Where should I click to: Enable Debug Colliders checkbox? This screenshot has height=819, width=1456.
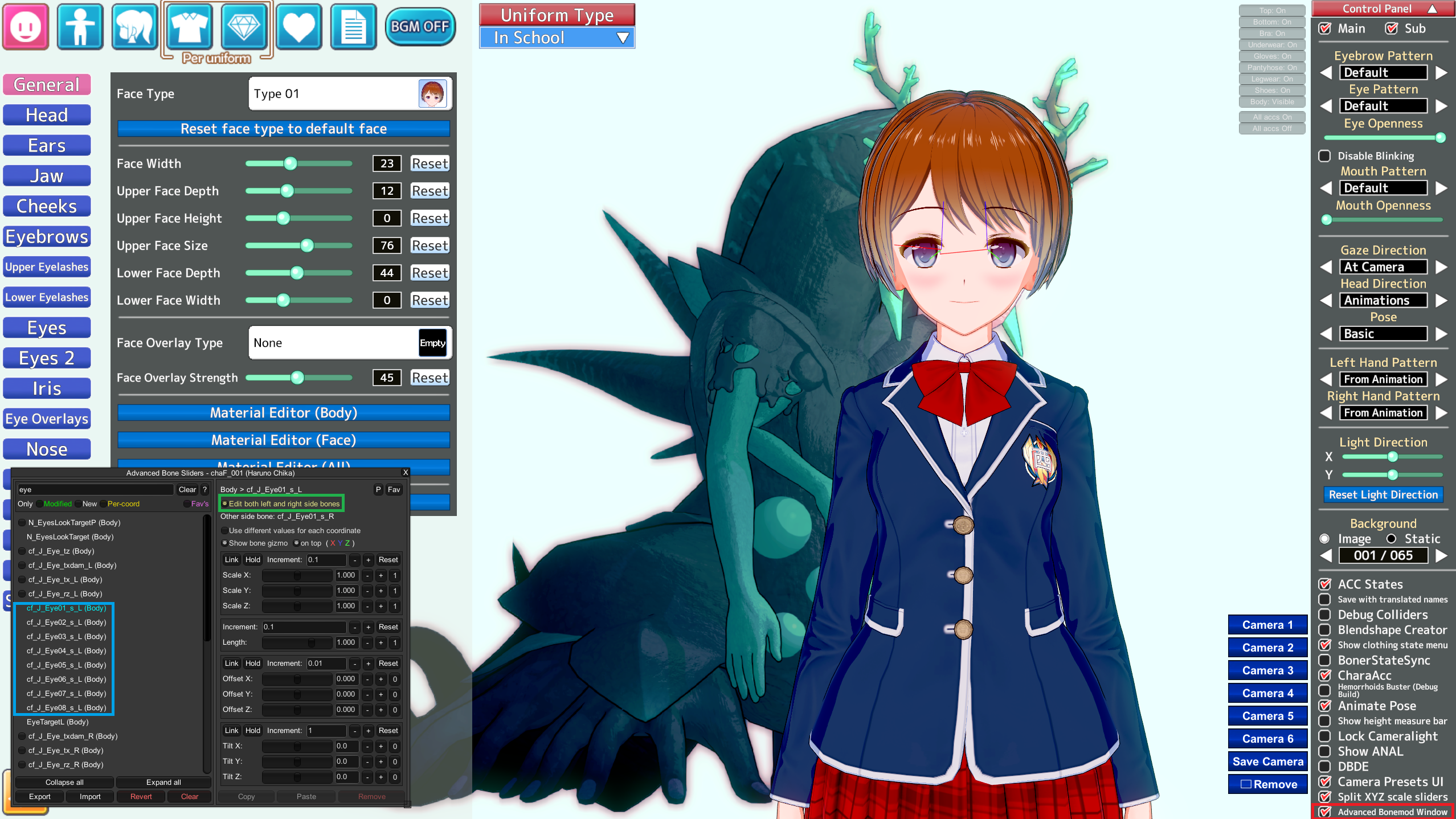click(1325, 615)
